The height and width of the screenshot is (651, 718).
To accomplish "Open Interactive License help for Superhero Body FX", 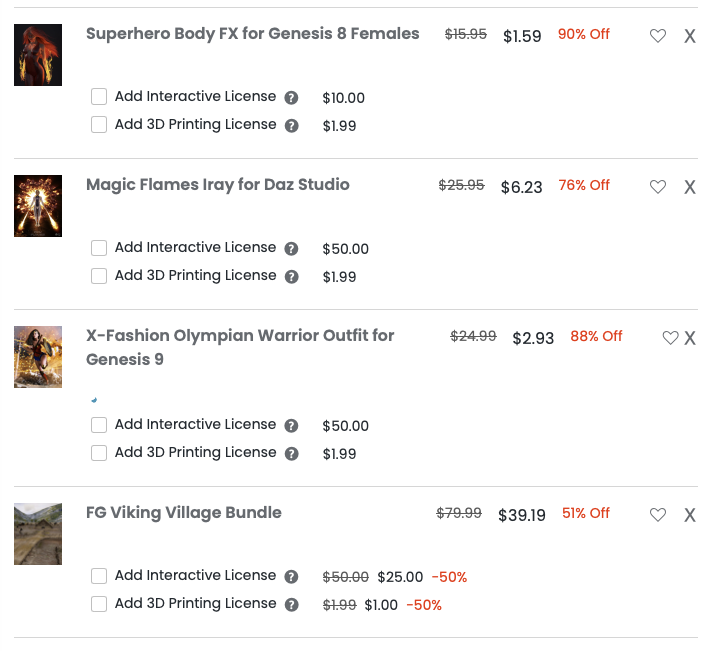I will pyautogui.click(x=291, y=98).
